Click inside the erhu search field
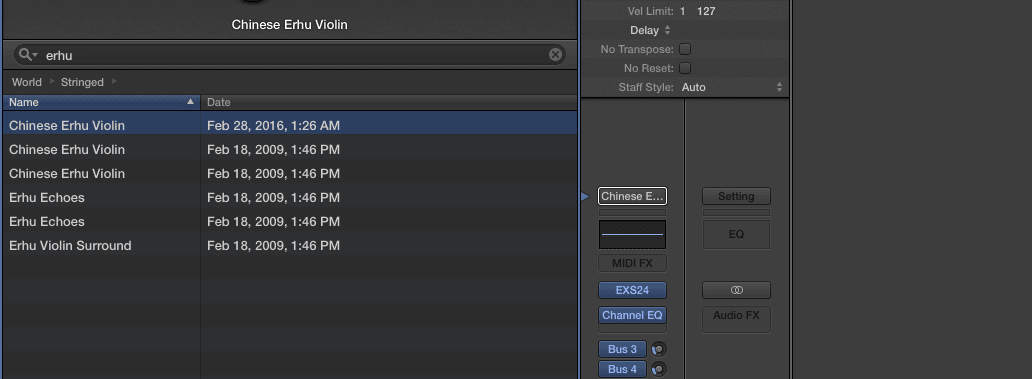The height and width of the screenshot is (379, 1032). coord(290,55)
